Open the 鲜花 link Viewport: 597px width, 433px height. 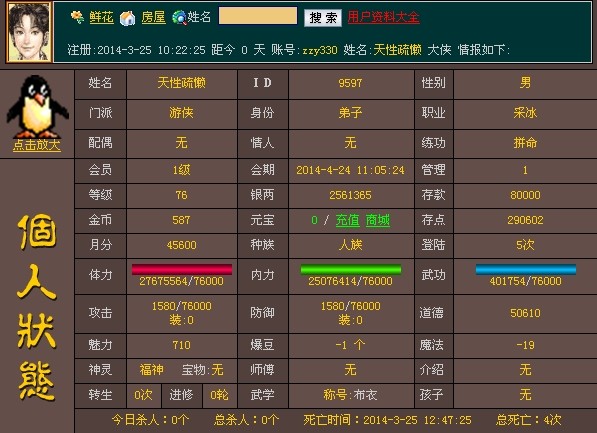coord(102,17)
